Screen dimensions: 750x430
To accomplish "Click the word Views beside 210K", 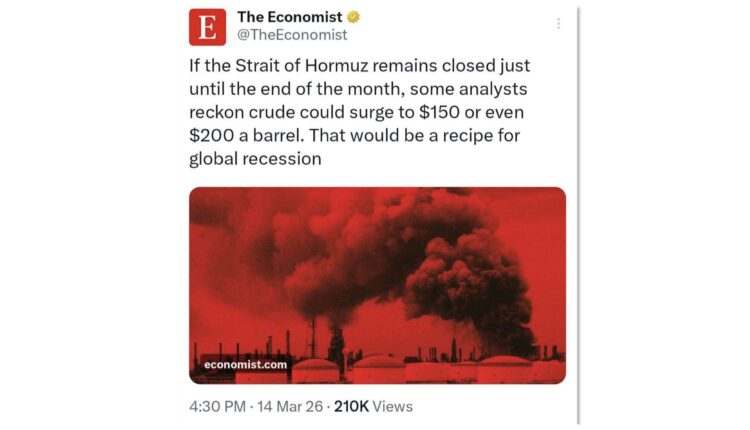I will pos(394,406).
